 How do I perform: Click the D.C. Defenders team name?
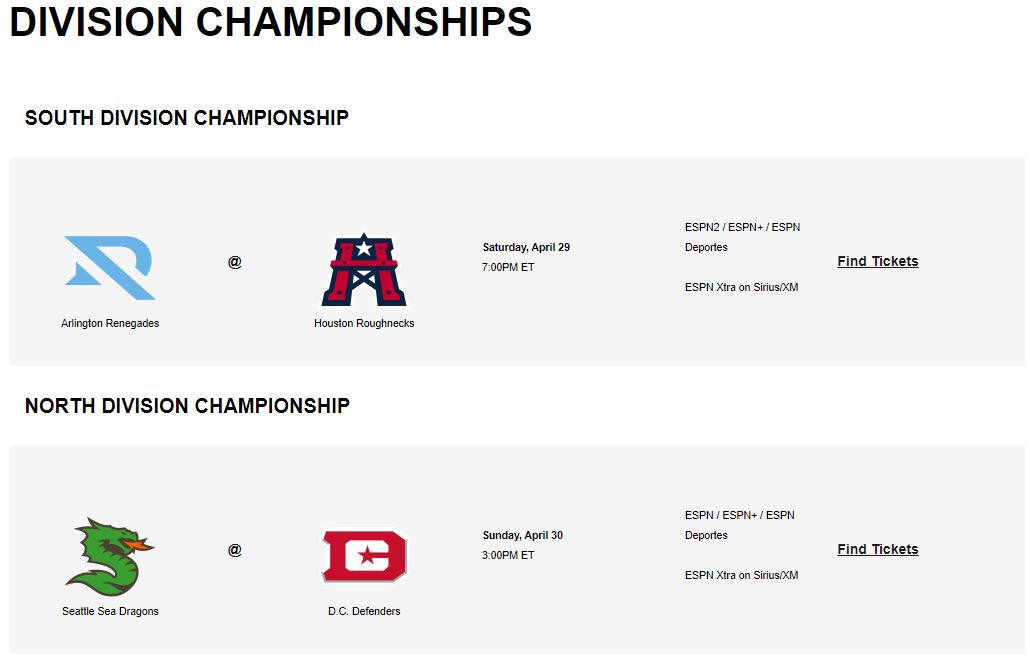click(x=364, y=610)
